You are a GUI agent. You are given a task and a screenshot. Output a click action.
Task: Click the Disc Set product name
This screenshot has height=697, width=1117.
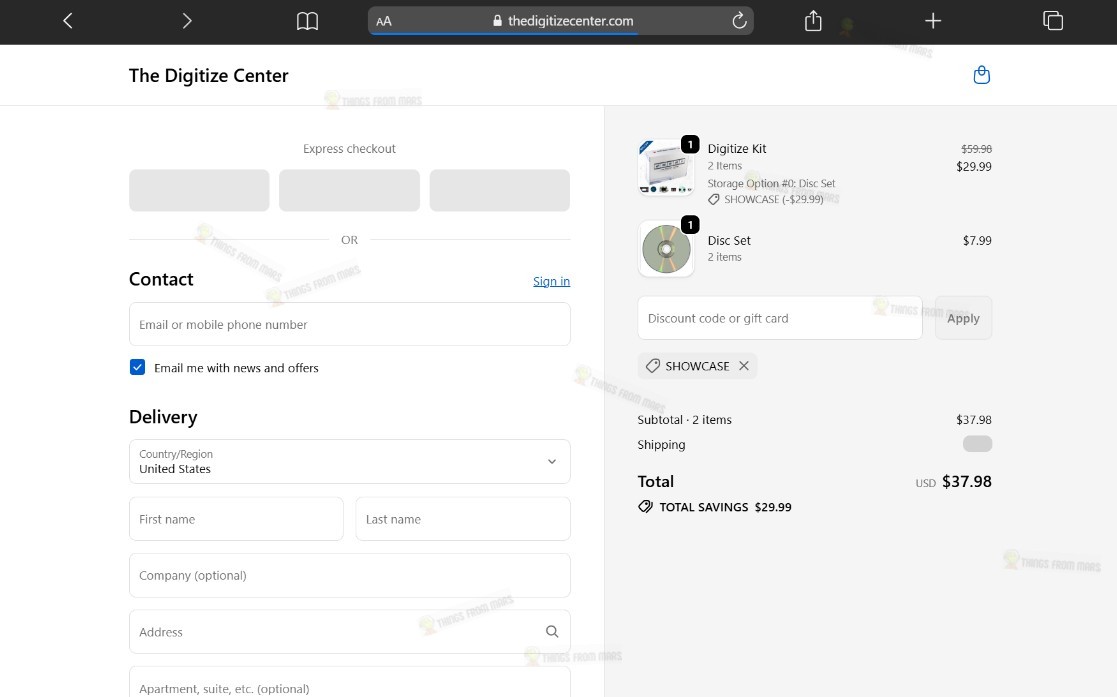[x=729, y=240]
